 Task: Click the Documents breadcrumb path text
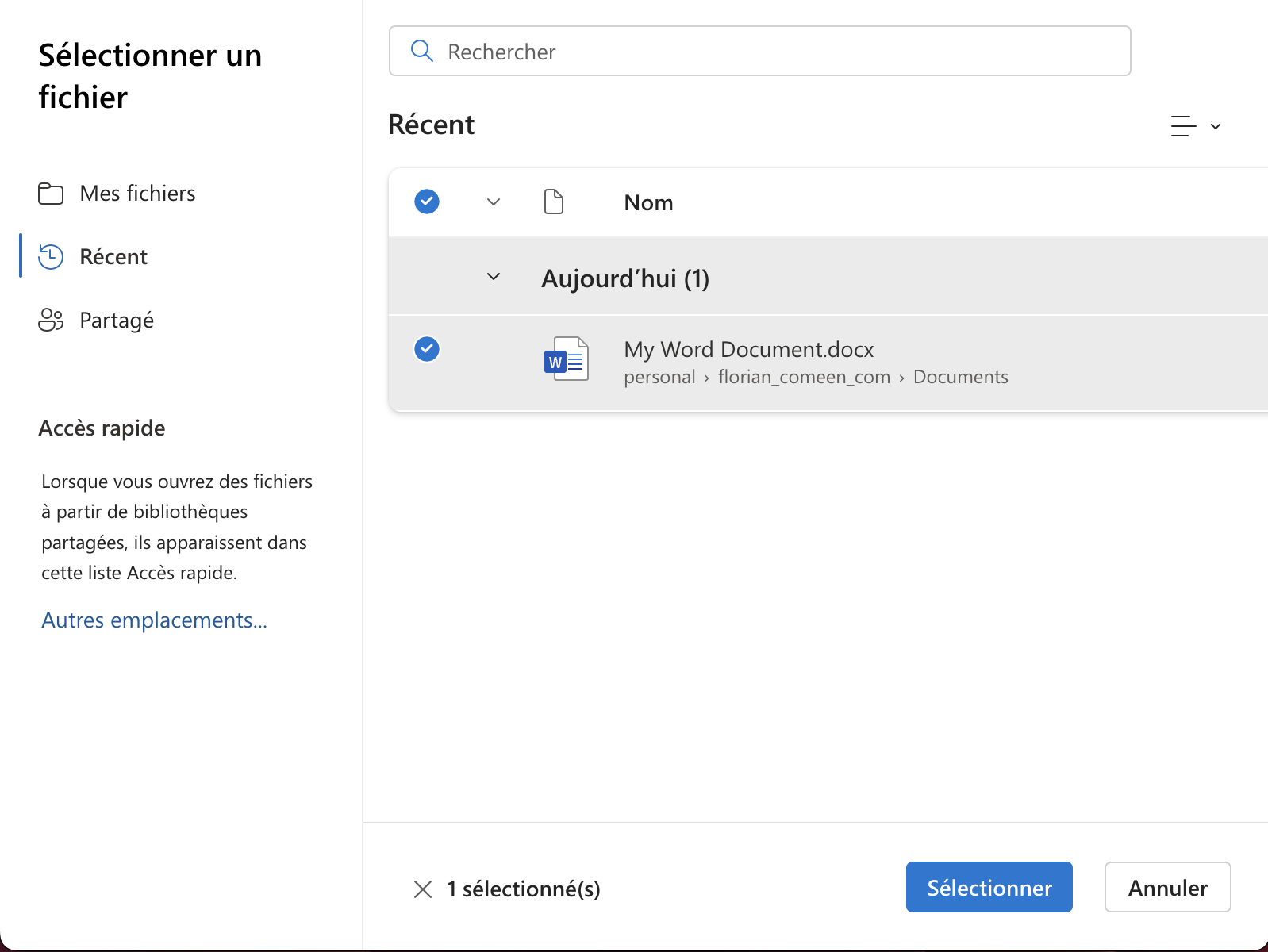pyautogui.click(x=961, y=377)
